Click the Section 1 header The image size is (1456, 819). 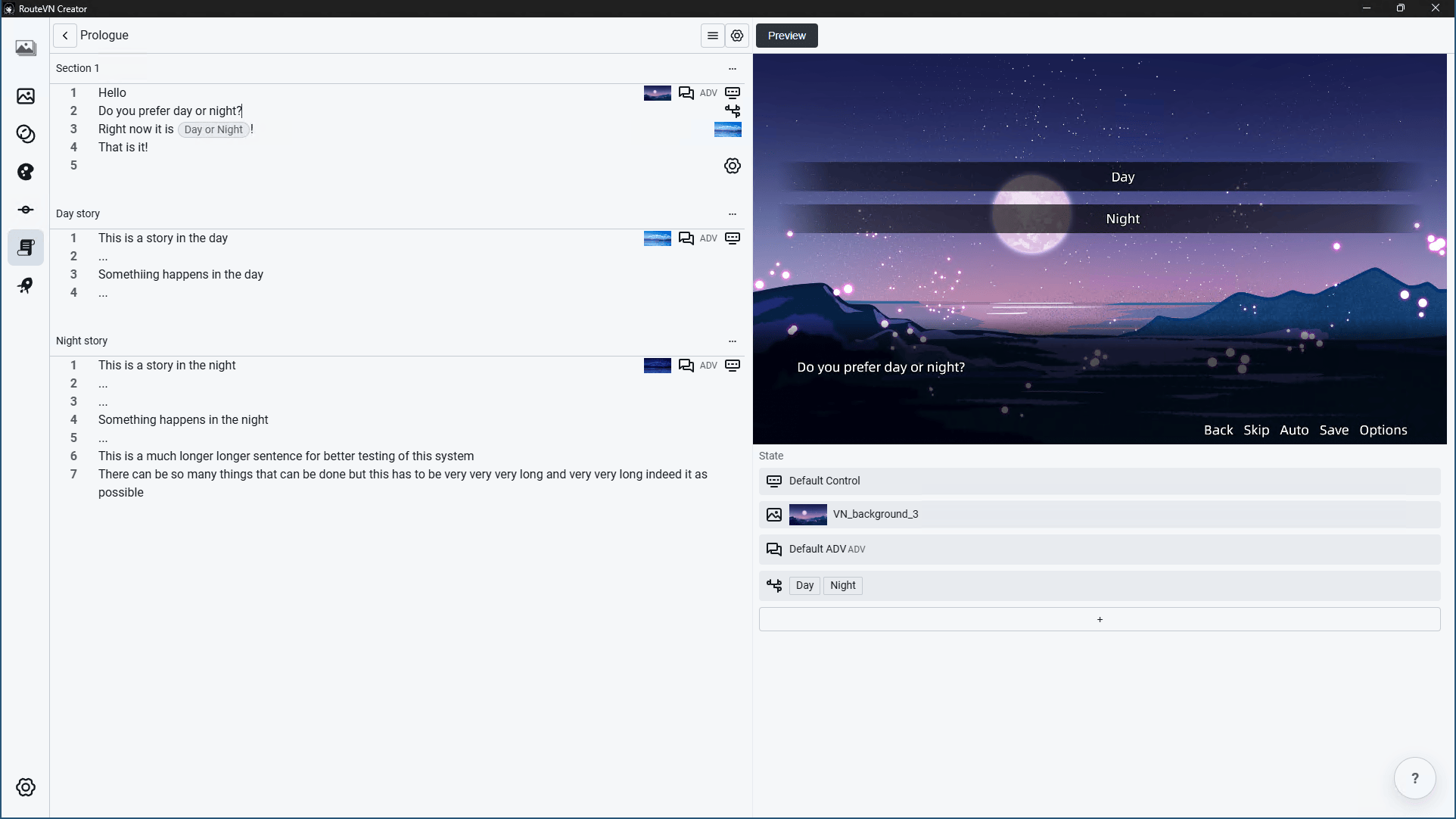click(78, 68)
